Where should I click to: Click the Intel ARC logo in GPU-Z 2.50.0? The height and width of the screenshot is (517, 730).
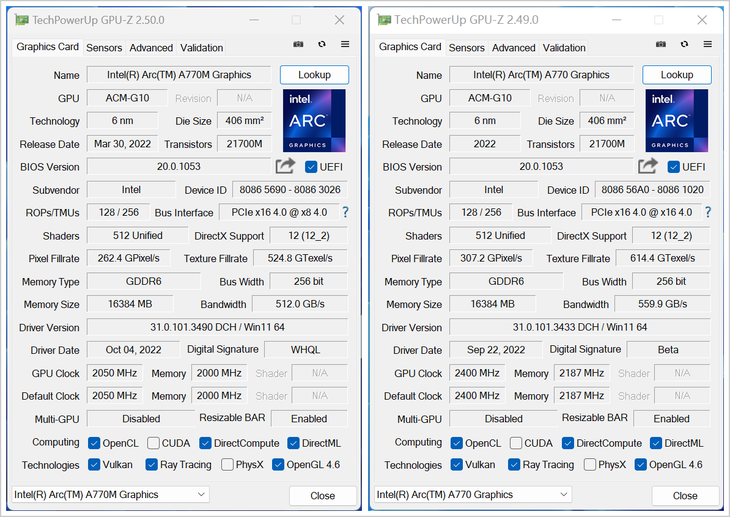click(314, 121)
